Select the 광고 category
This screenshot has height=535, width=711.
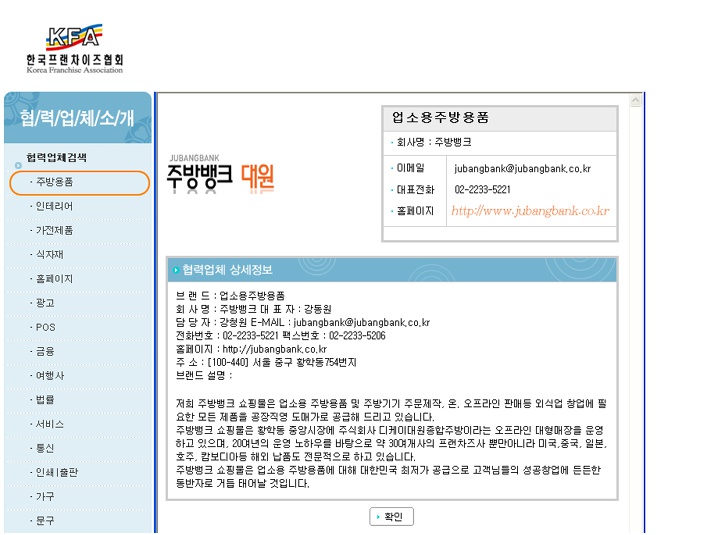click(45, 303)
